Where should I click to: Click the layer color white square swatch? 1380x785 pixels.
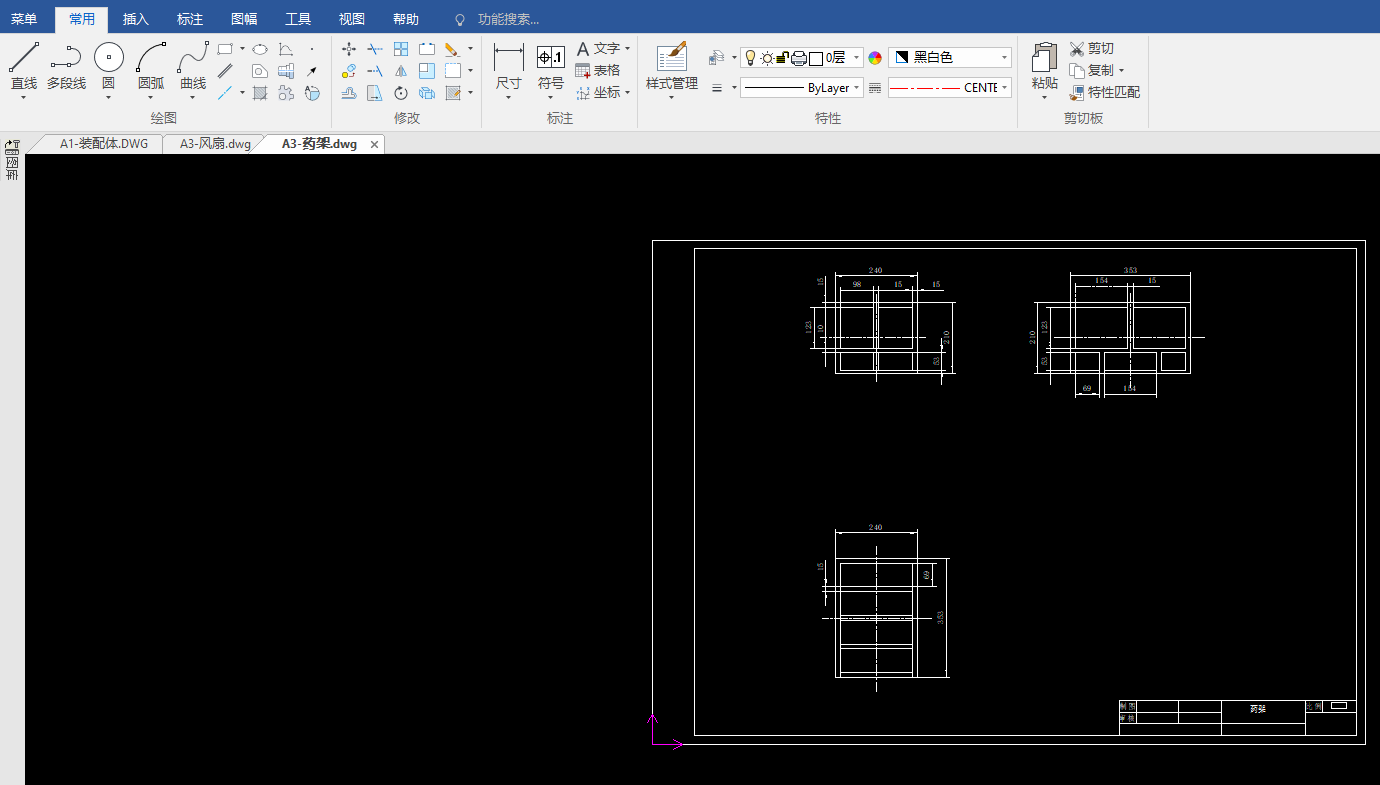(815, 58)
